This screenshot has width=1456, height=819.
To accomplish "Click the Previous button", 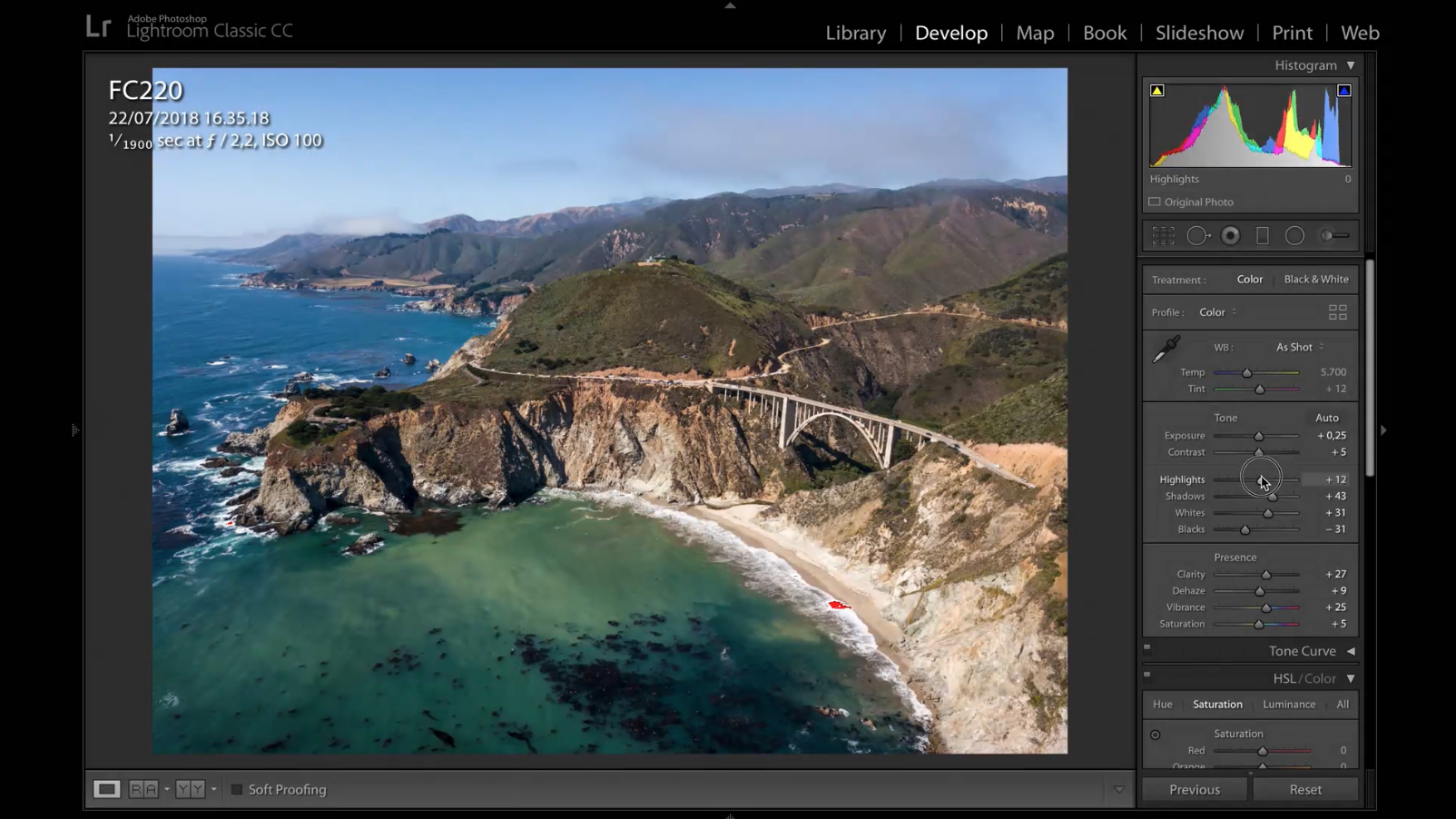I will [1195, 790].
